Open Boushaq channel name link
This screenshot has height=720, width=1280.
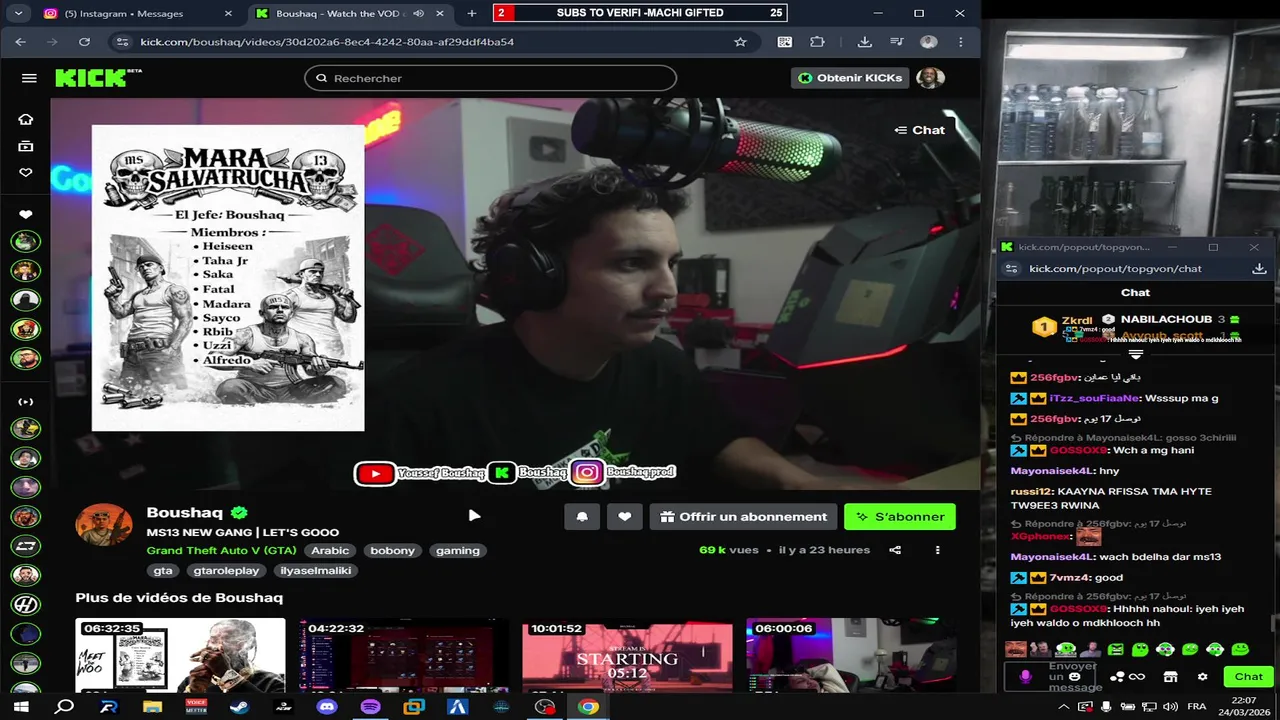point(185,513)
